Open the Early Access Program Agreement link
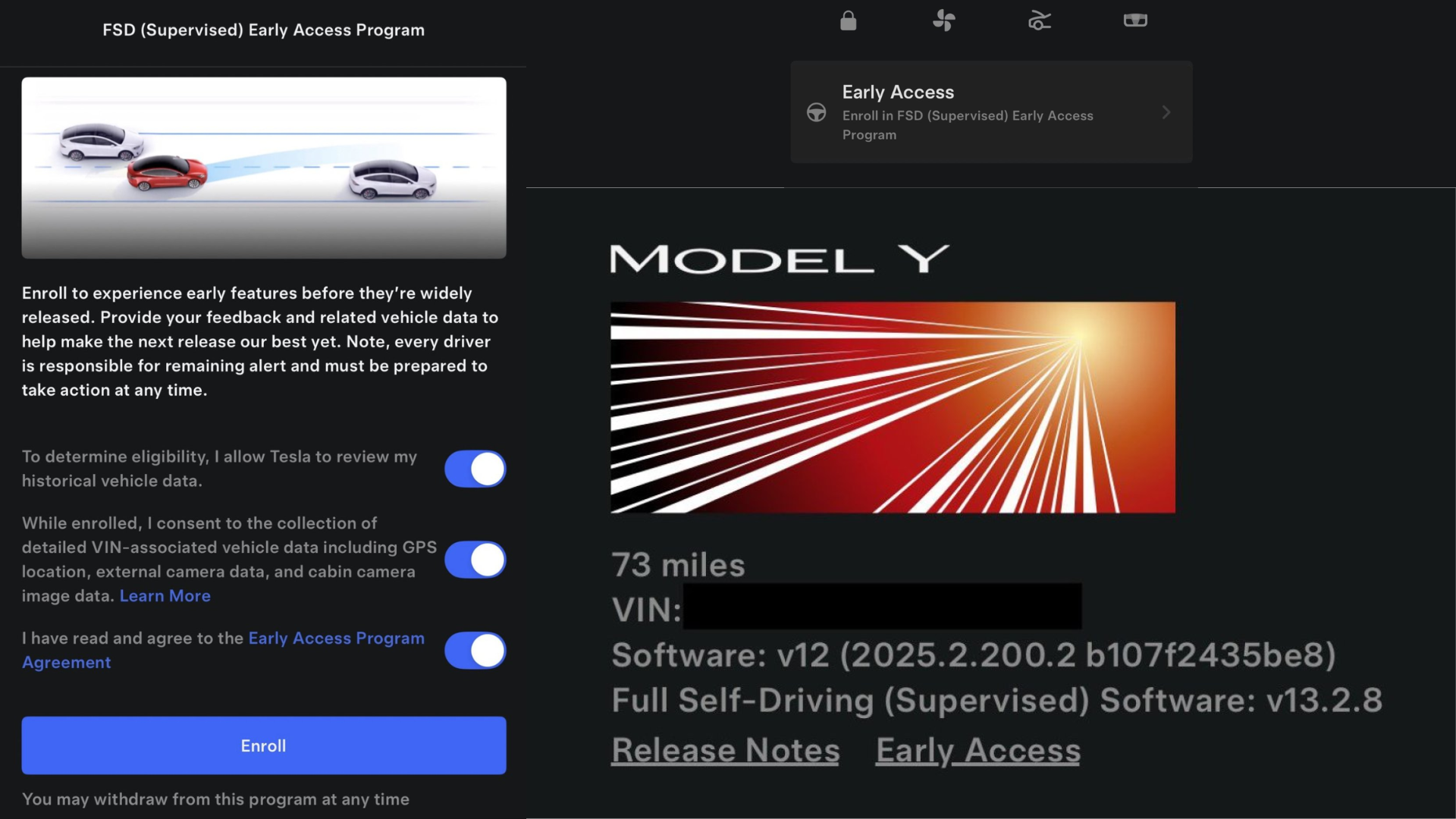The height and width of the screenshot is (819, 1456). [x=336, y=639]
